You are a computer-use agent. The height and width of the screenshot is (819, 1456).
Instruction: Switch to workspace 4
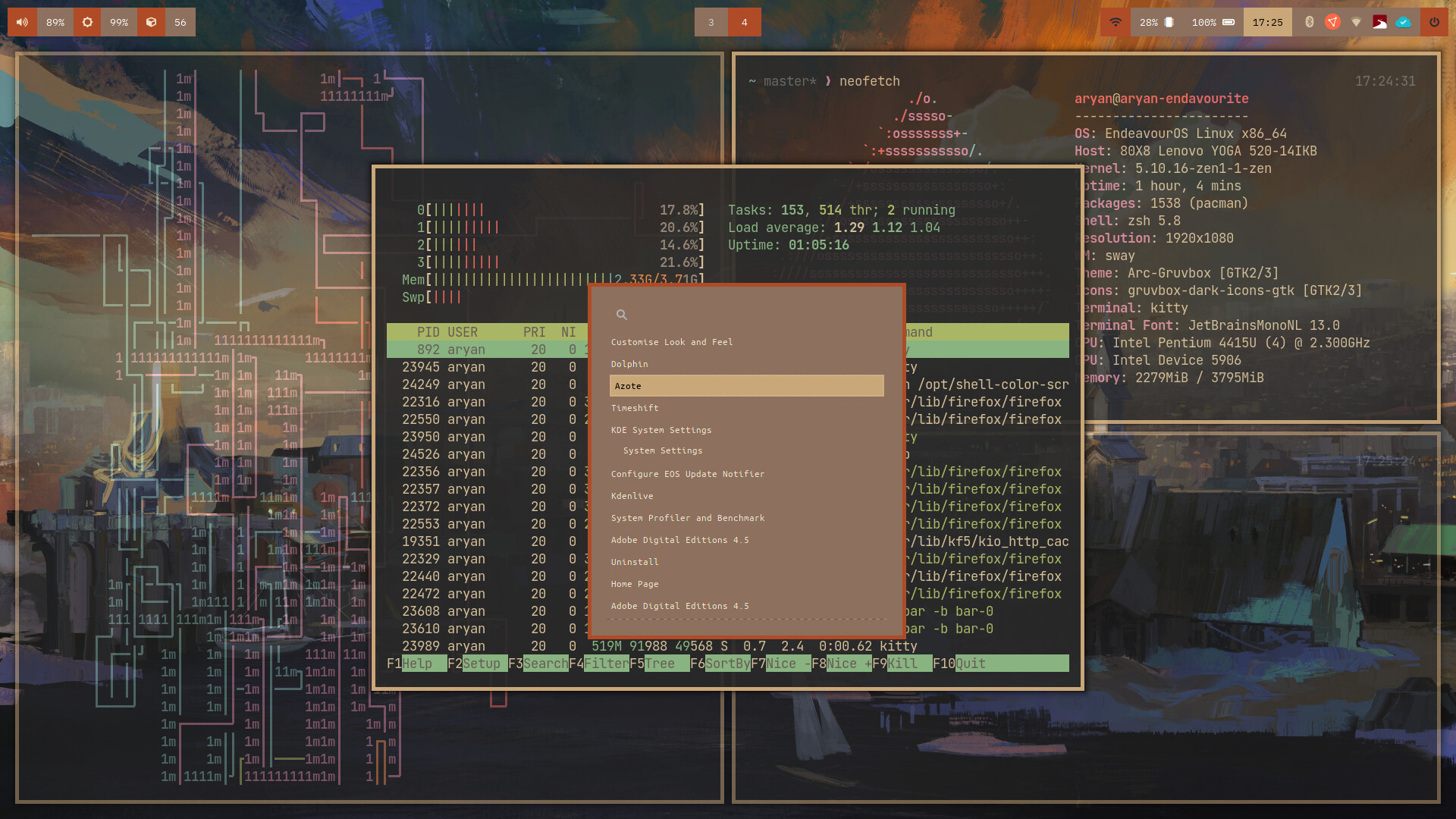(x=745, y=22)
